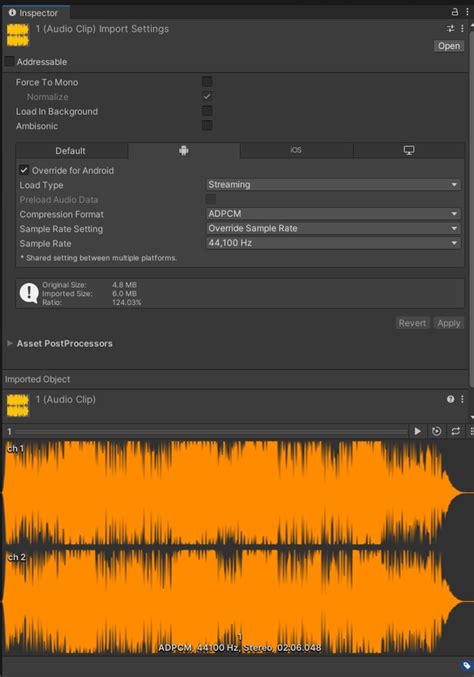Toggle the Addressable checkbox
Viewport: 474px width, 677px height.
pyautogui.click(x=9, y=61)
